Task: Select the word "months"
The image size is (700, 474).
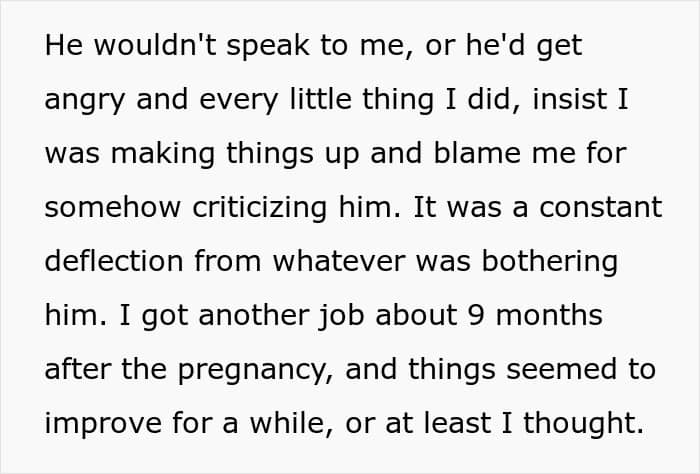Action: [x=549, y=315]
